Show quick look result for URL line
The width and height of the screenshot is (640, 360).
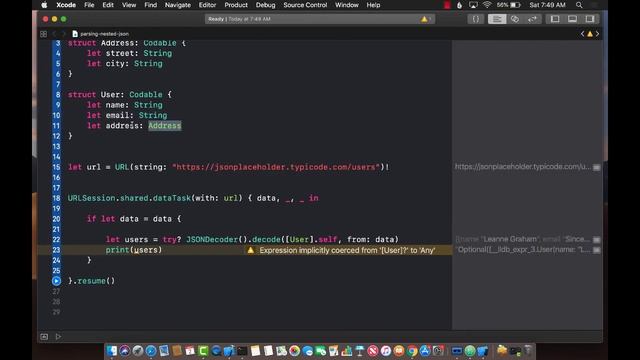[x=596, y=167]
